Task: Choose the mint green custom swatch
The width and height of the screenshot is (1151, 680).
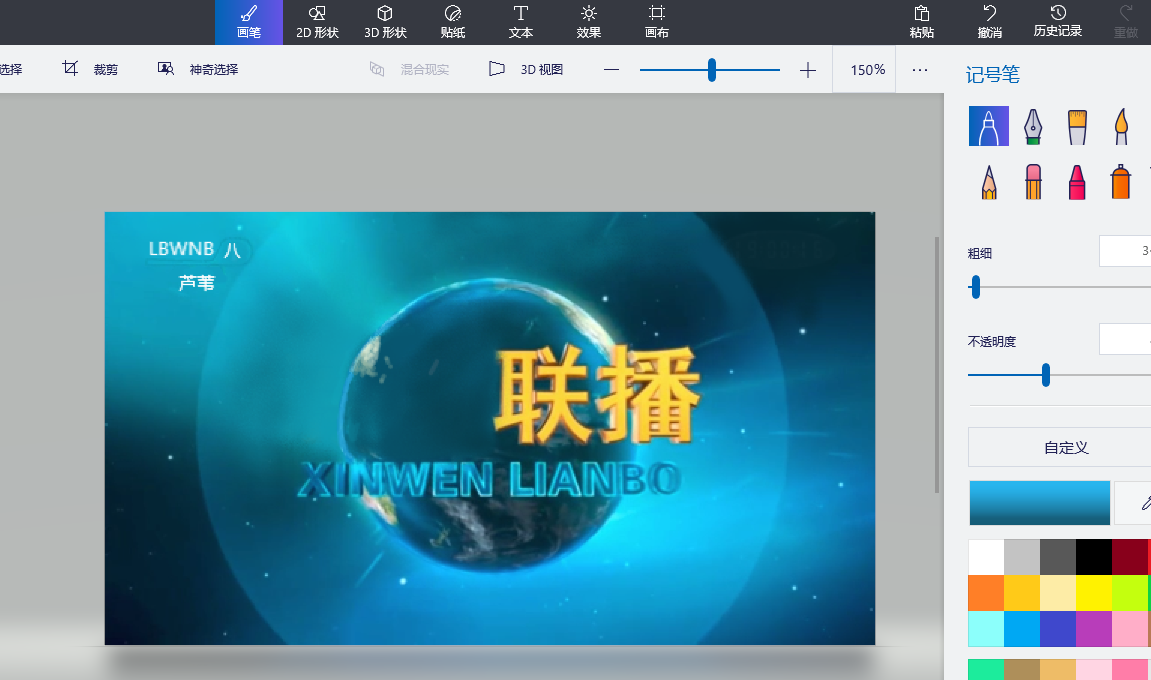Action: coord(986,670)
